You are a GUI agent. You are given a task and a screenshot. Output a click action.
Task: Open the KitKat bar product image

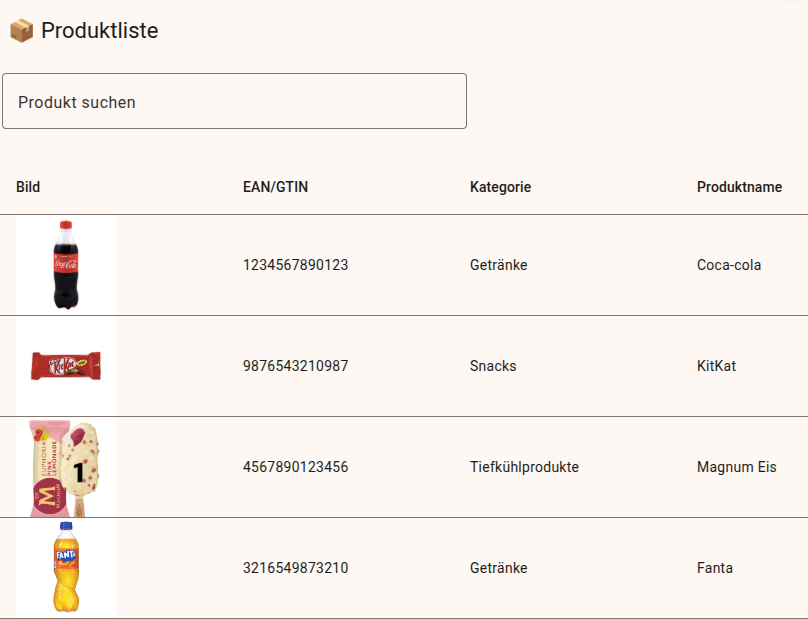tap(66, 366)
